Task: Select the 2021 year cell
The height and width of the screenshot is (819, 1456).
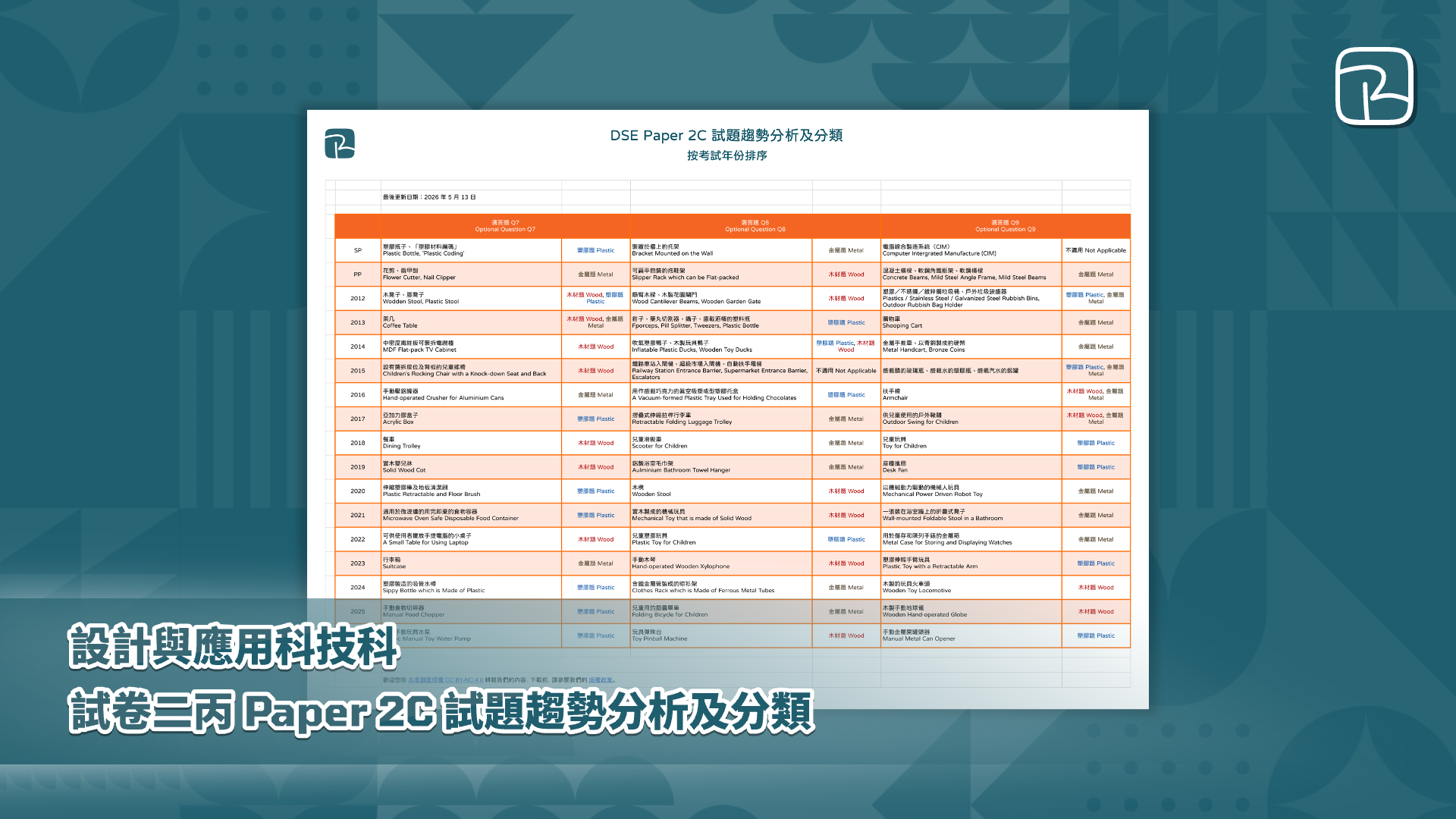Action: coord(358,515)
